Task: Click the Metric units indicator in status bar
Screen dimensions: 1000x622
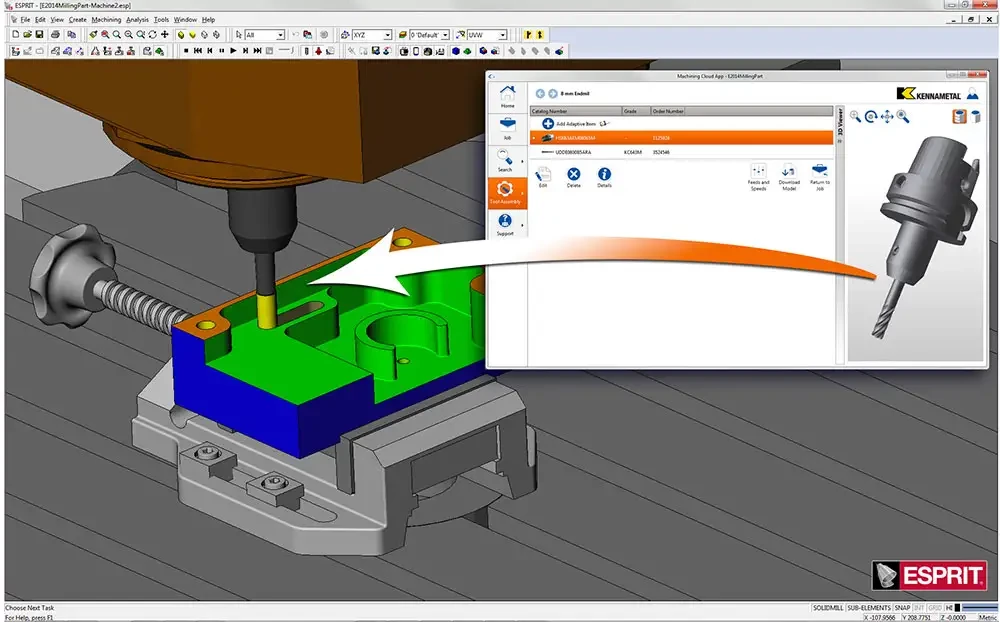Action: (989, 618)
